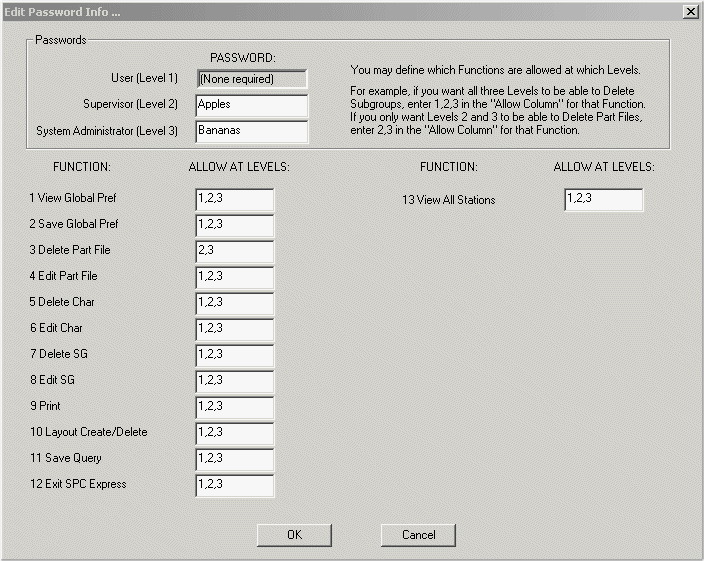Click the Edit SG levels box
The height and width of the screenshot is (561, 704).
235,381
